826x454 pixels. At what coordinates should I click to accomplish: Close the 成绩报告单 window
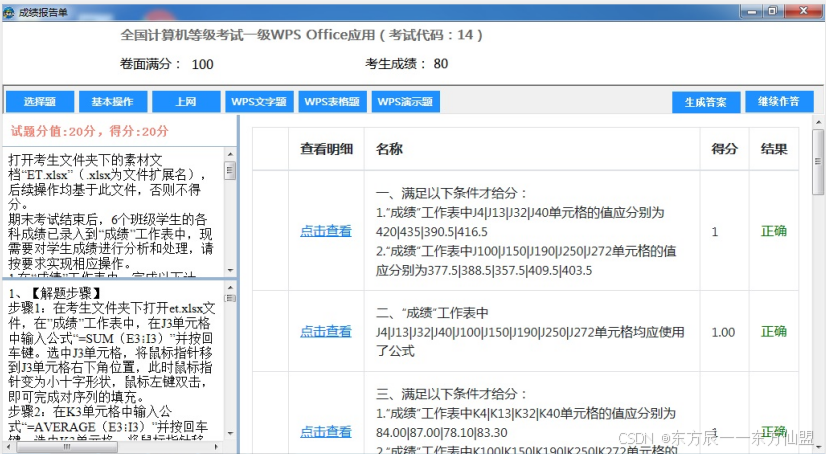point(803,11)
